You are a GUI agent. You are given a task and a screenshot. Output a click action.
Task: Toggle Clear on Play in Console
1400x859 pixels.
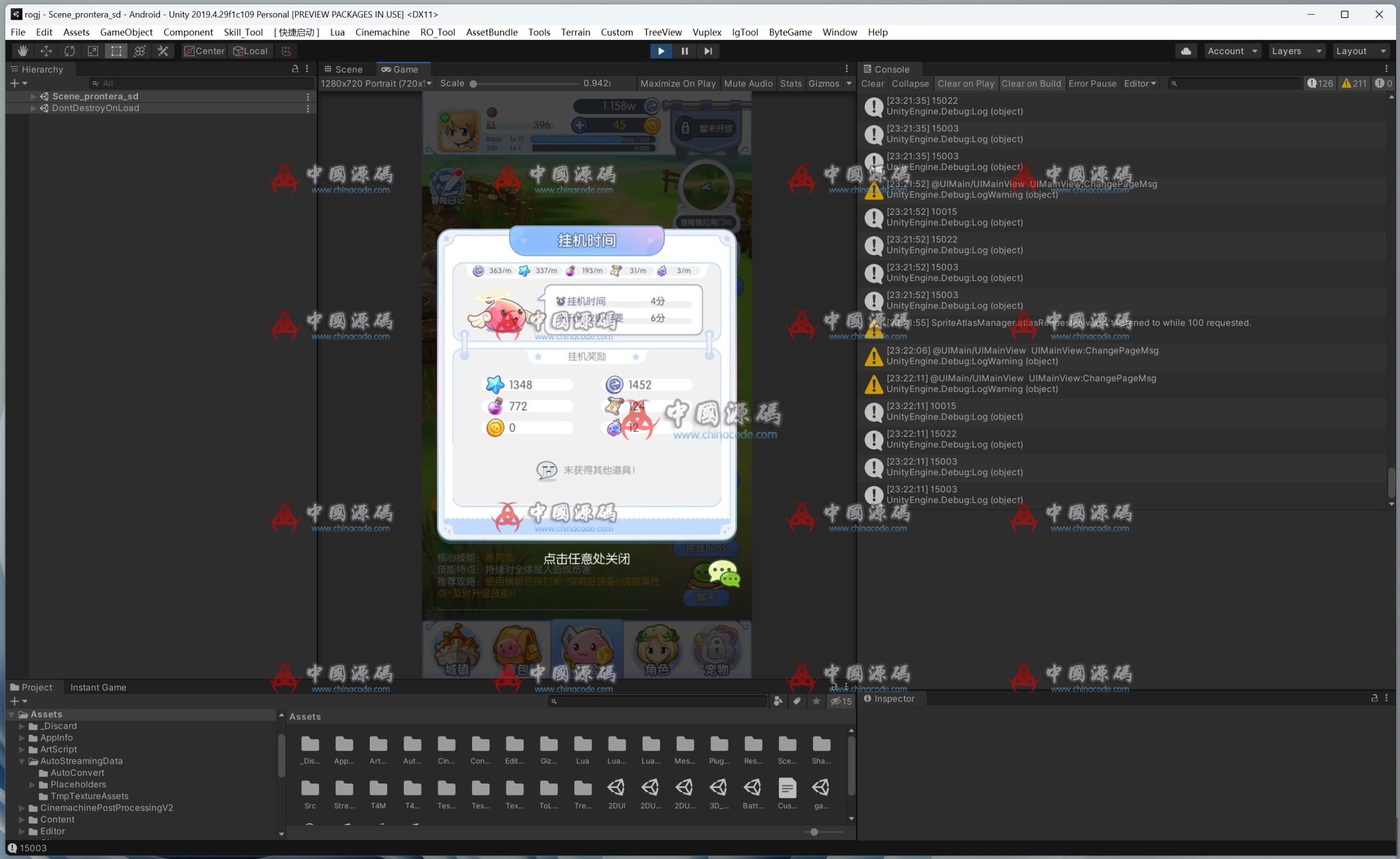point(965,84)
